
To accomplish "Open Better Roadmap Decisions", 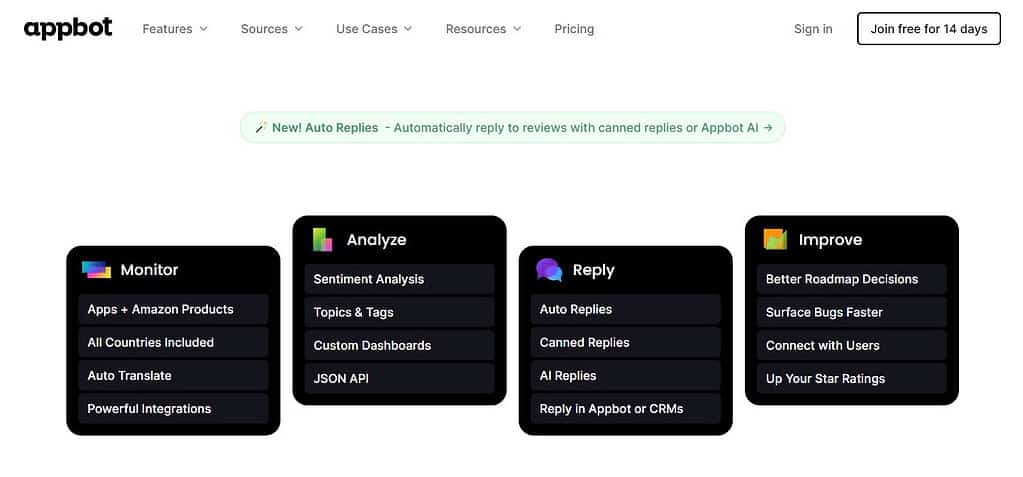I will coord(851,279).
